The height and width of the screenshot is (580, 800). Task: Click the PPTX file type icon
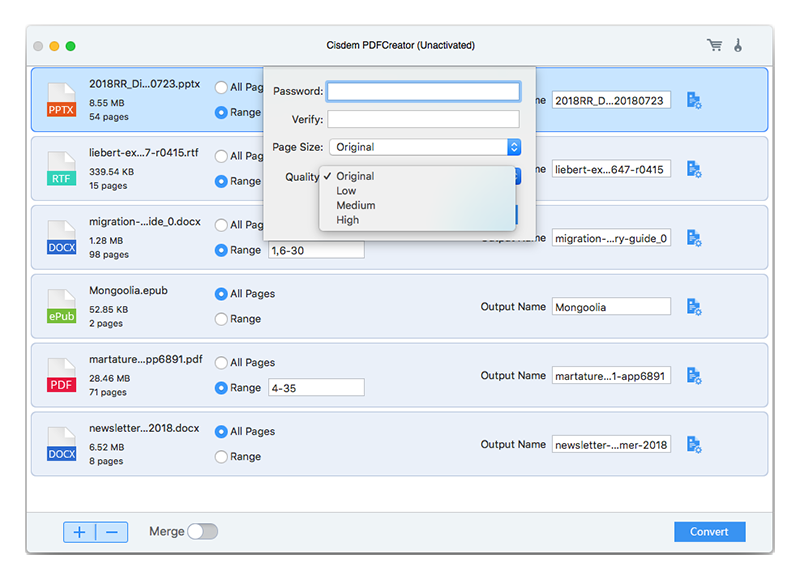pyautogui.click(x=61, y=100)
